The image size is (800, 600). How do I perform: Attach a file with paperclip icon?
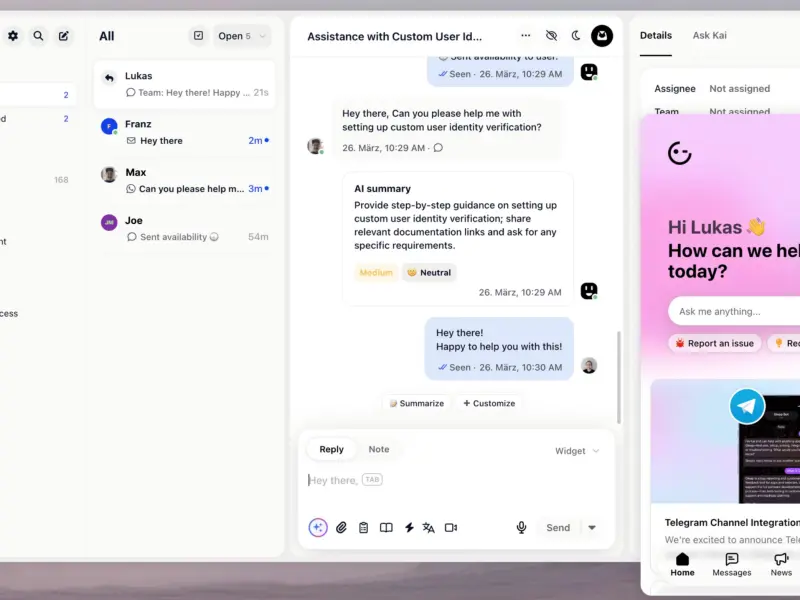click(x=341, y=528)
